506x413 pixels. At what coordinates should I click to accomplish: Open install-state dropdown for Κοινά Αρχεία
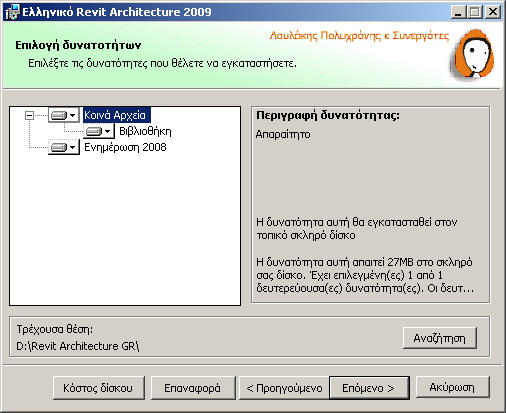[64, 115]
